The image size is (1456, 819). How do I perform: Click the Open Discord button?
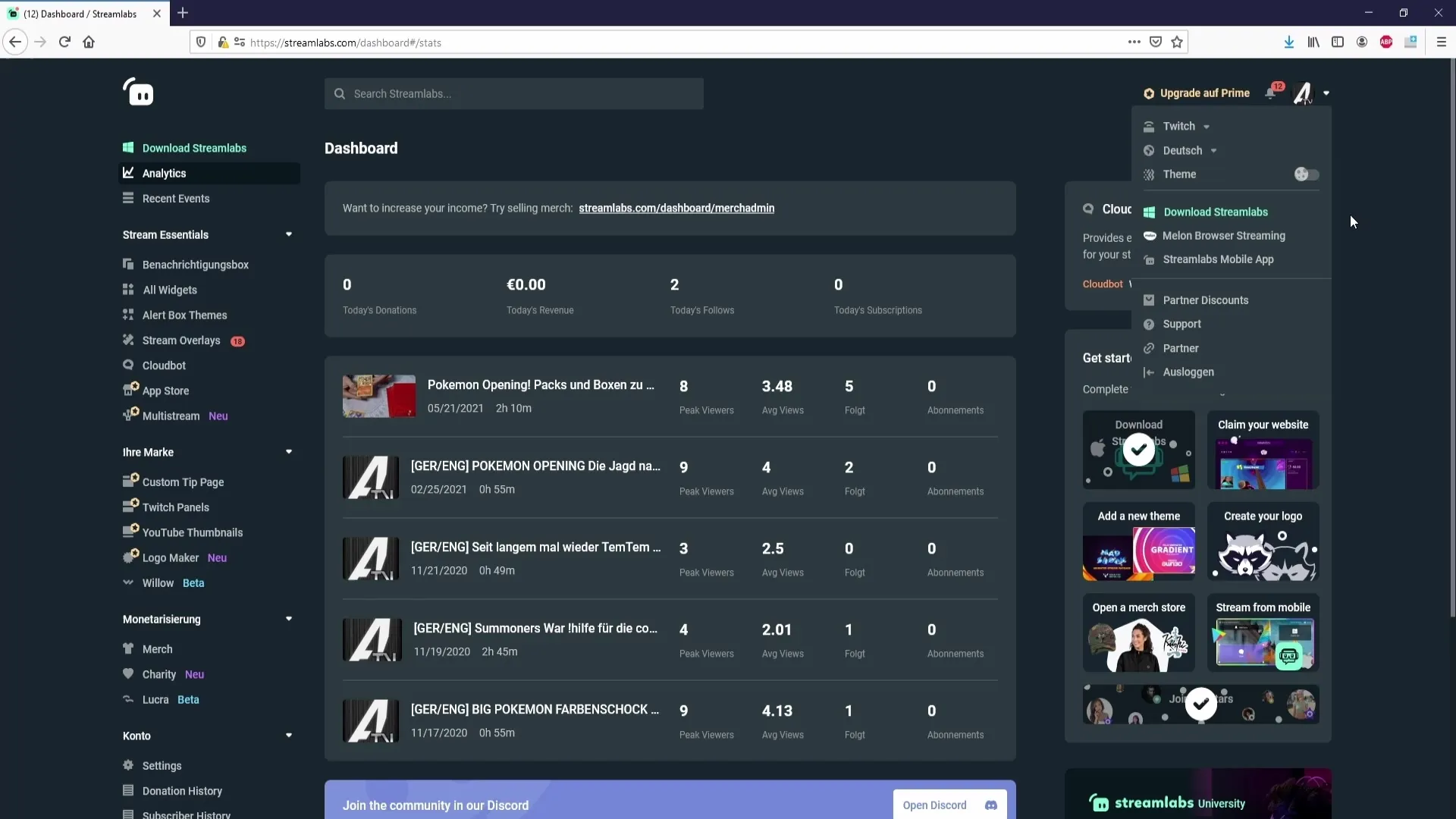point(950,805)
